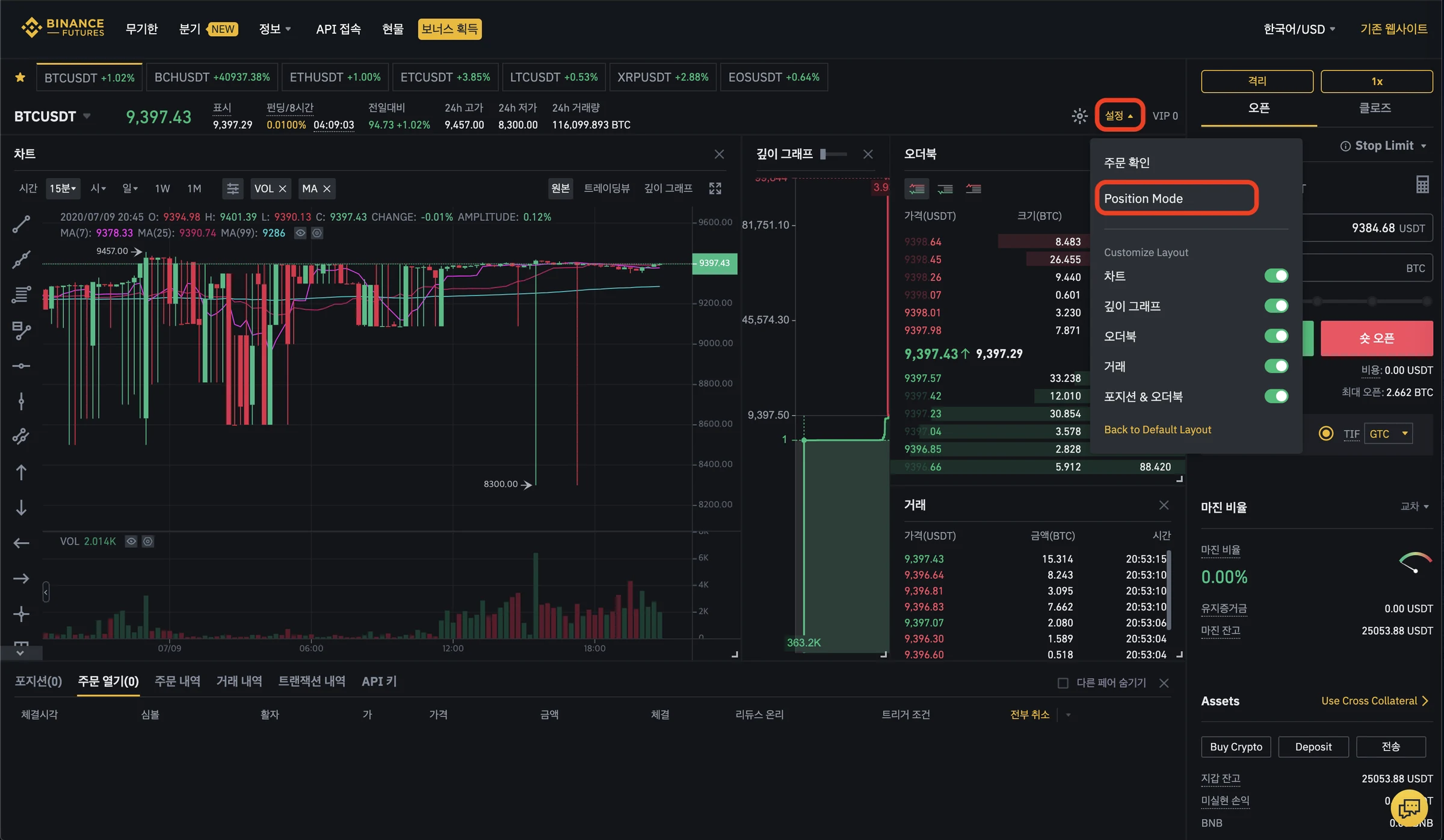Click Back to Default Layout link
The width and height of the screenshot is (1444, 840).
click(1157, 430)
